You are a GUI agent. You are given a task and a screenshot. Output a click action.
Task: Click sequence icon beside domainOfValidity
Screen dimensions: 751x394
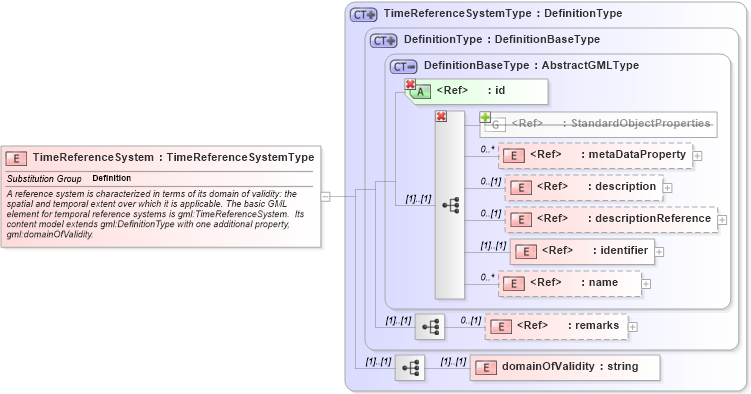pos(410,368)
